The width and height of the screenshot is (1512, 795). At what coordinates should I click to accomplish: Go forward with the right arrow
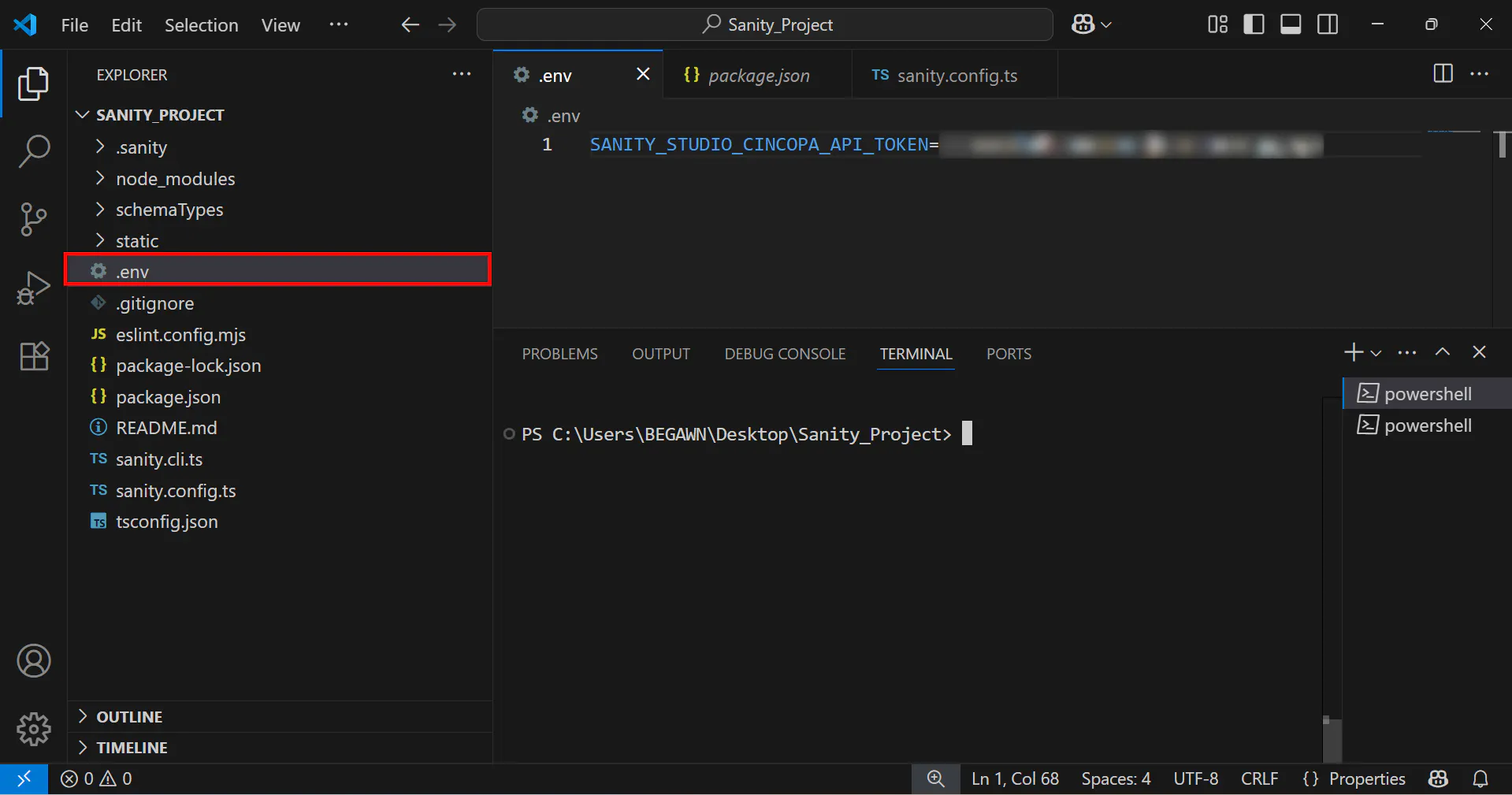(x=448, y=24)
